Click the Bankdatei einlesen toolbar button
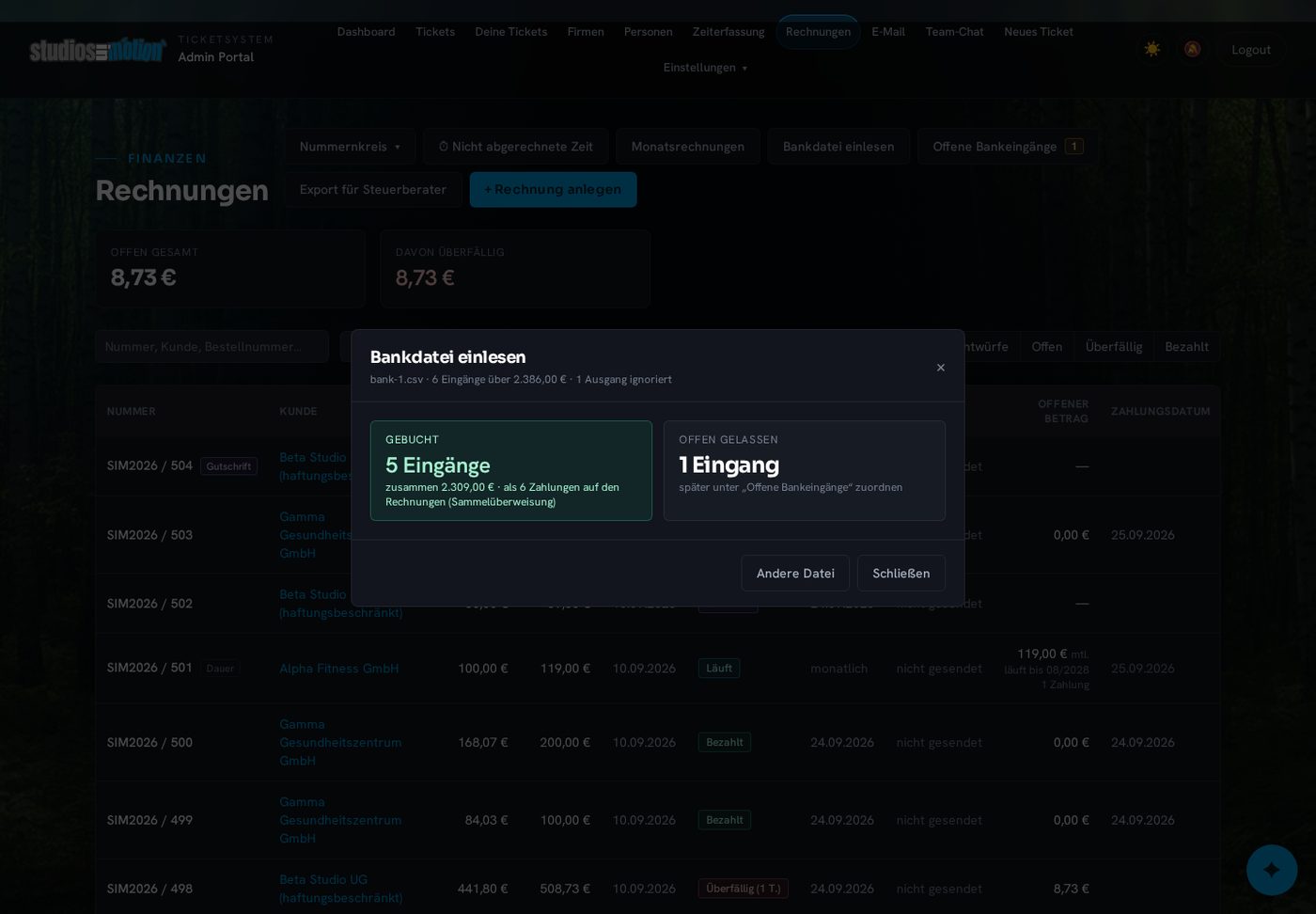Viewport: 1316px width, 914px height. pyautogui.click(x=838, y=147)
